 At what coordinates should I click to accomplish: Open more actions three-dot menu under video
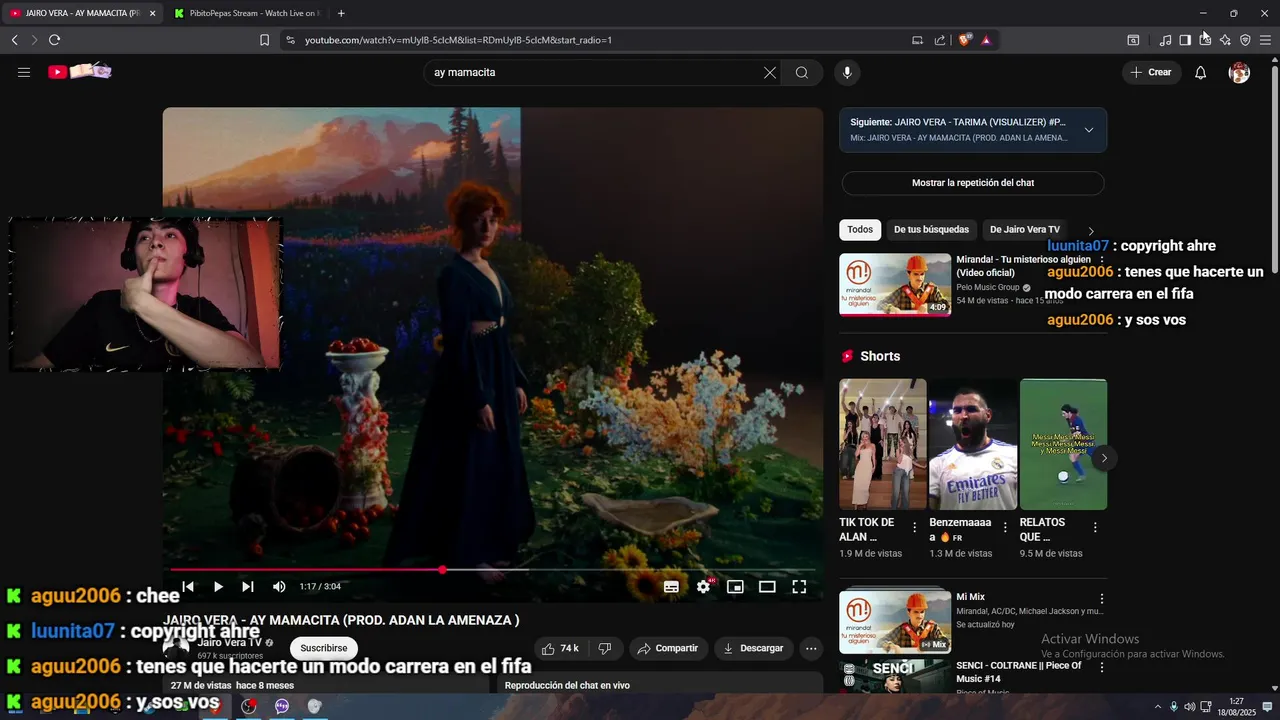[x=811, y=649]
